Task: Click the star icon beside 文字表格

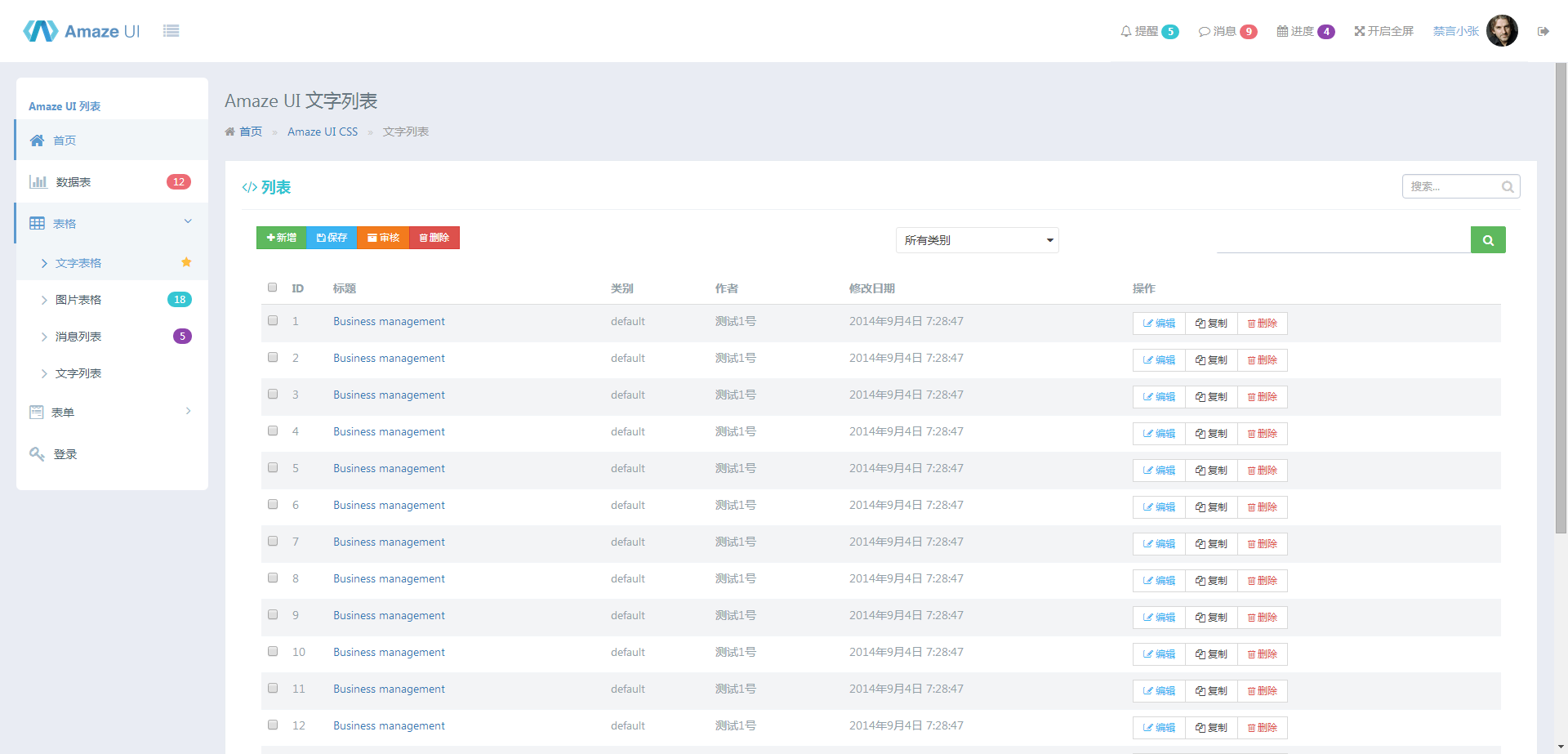Action: pyautogui.click(x=186, y=262)
